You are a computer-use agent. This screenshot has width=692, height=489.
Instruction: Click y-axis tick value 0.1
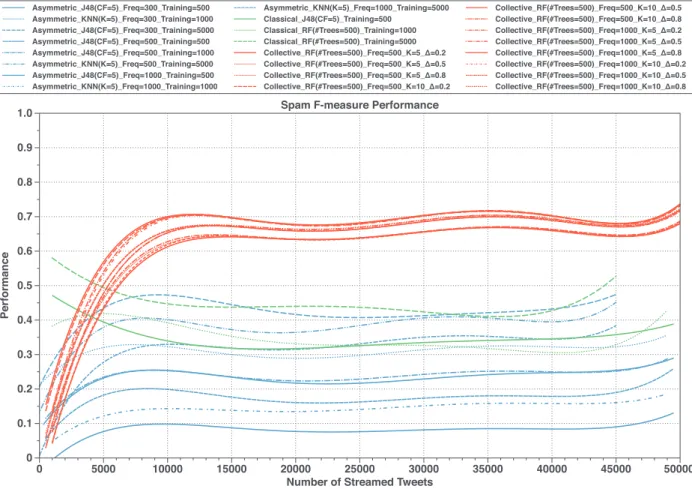click(25, 423)
